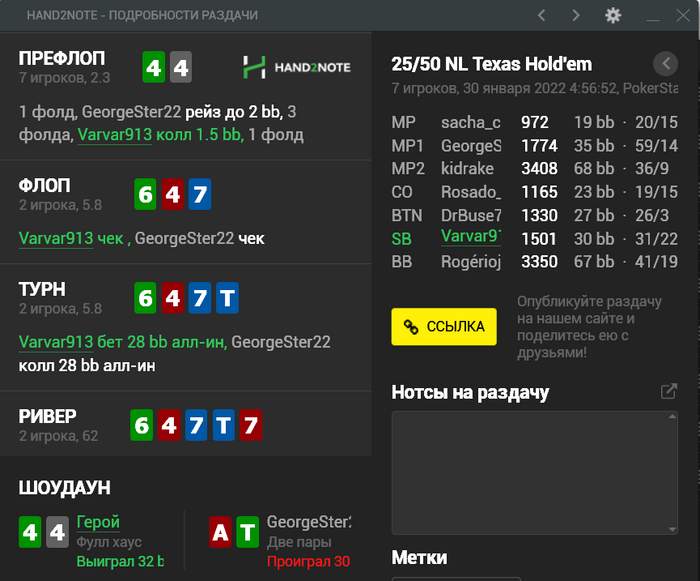Click green T card of GeorgeSter showdown

point(247,532)
